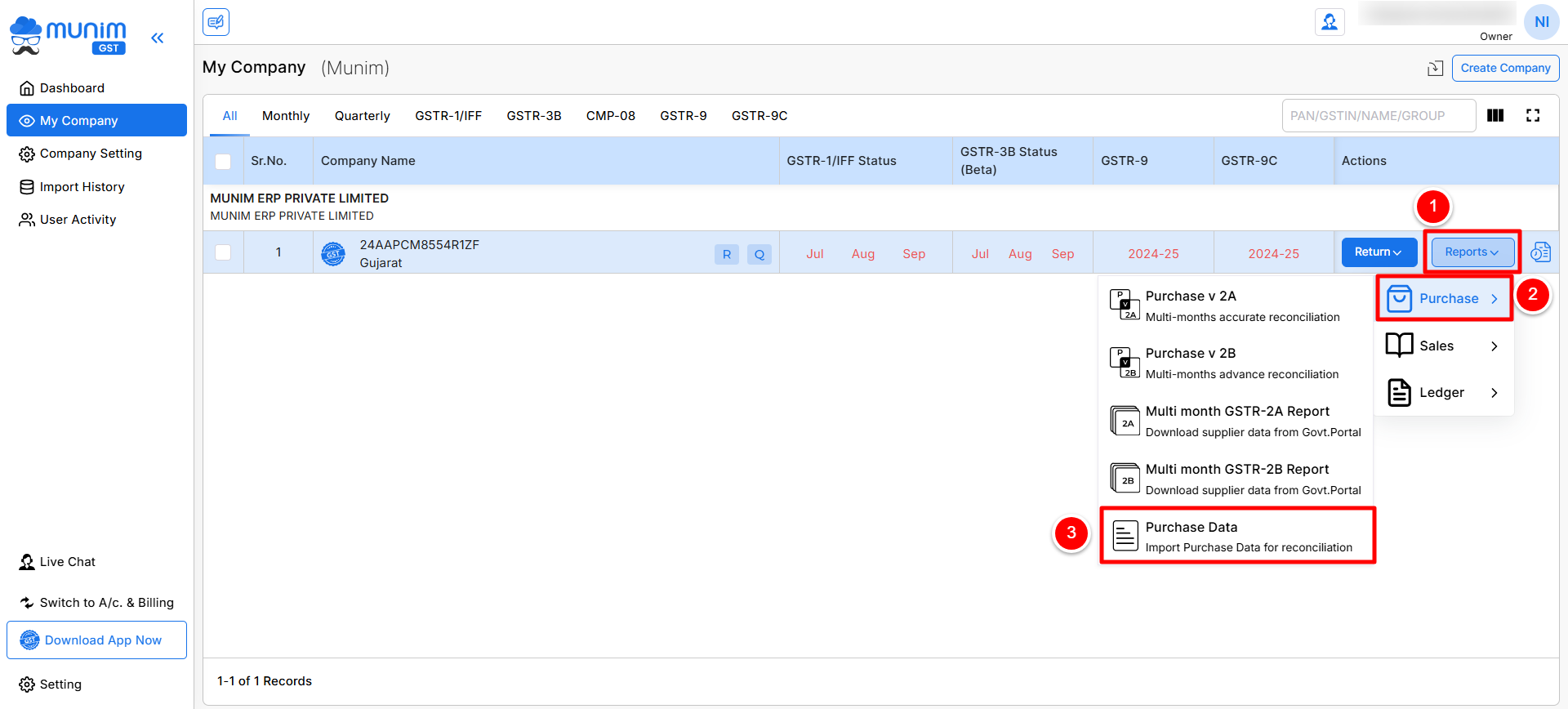Click Download App Now button
Image resolution: width=1568 pixels, height=709 pixels.
point(96,640)
